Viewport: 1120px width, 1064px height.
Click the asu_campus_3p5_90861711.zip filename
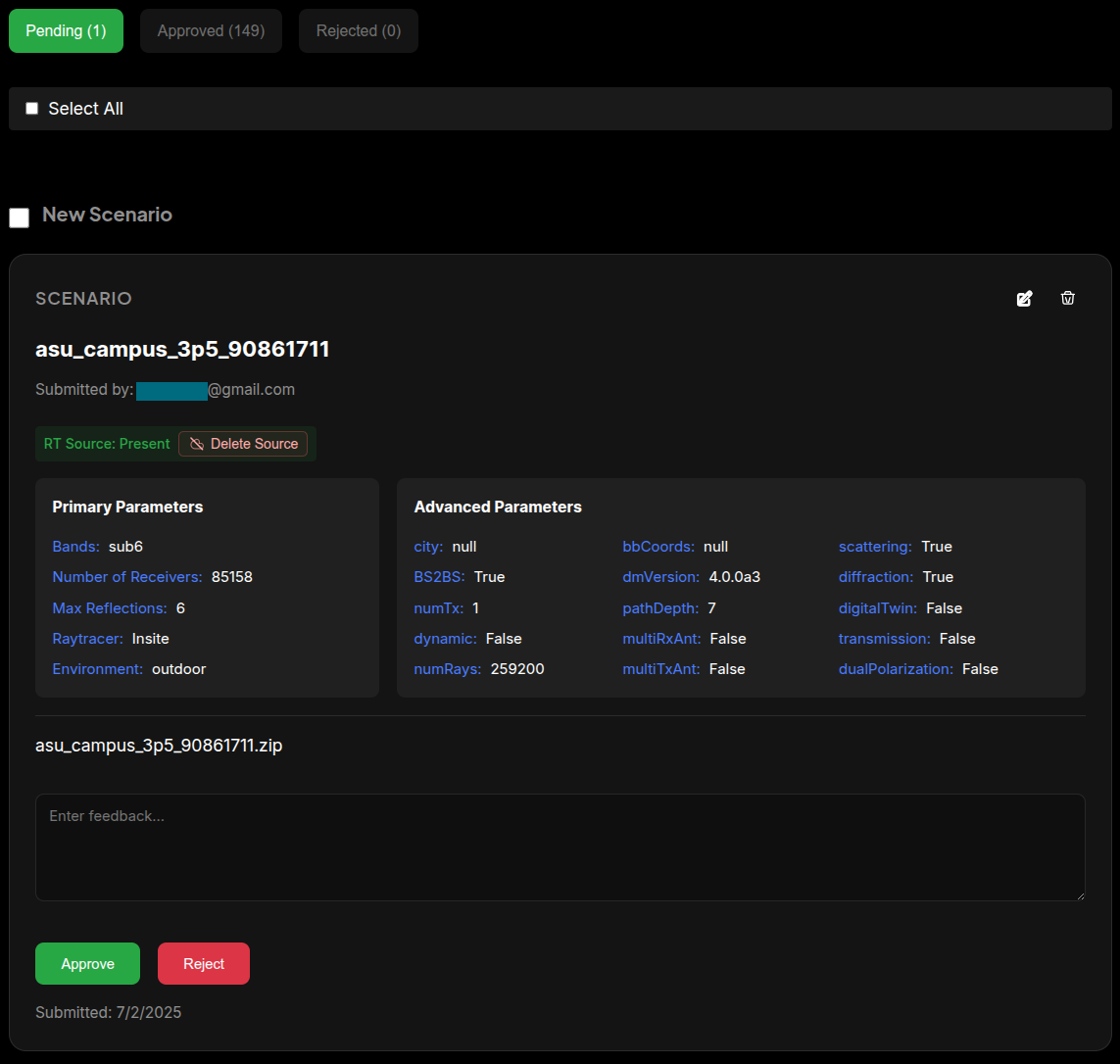159,745
